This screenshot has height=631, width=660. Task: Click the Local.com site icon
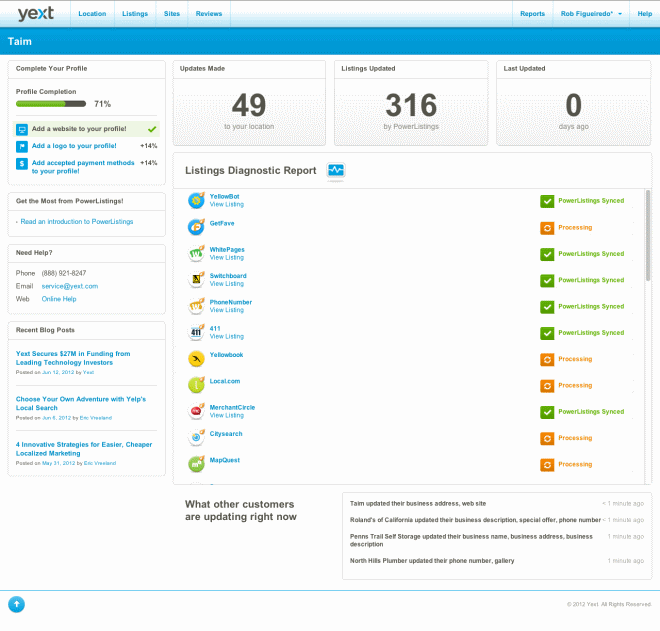pyautogui.click(x=196, y=385)
